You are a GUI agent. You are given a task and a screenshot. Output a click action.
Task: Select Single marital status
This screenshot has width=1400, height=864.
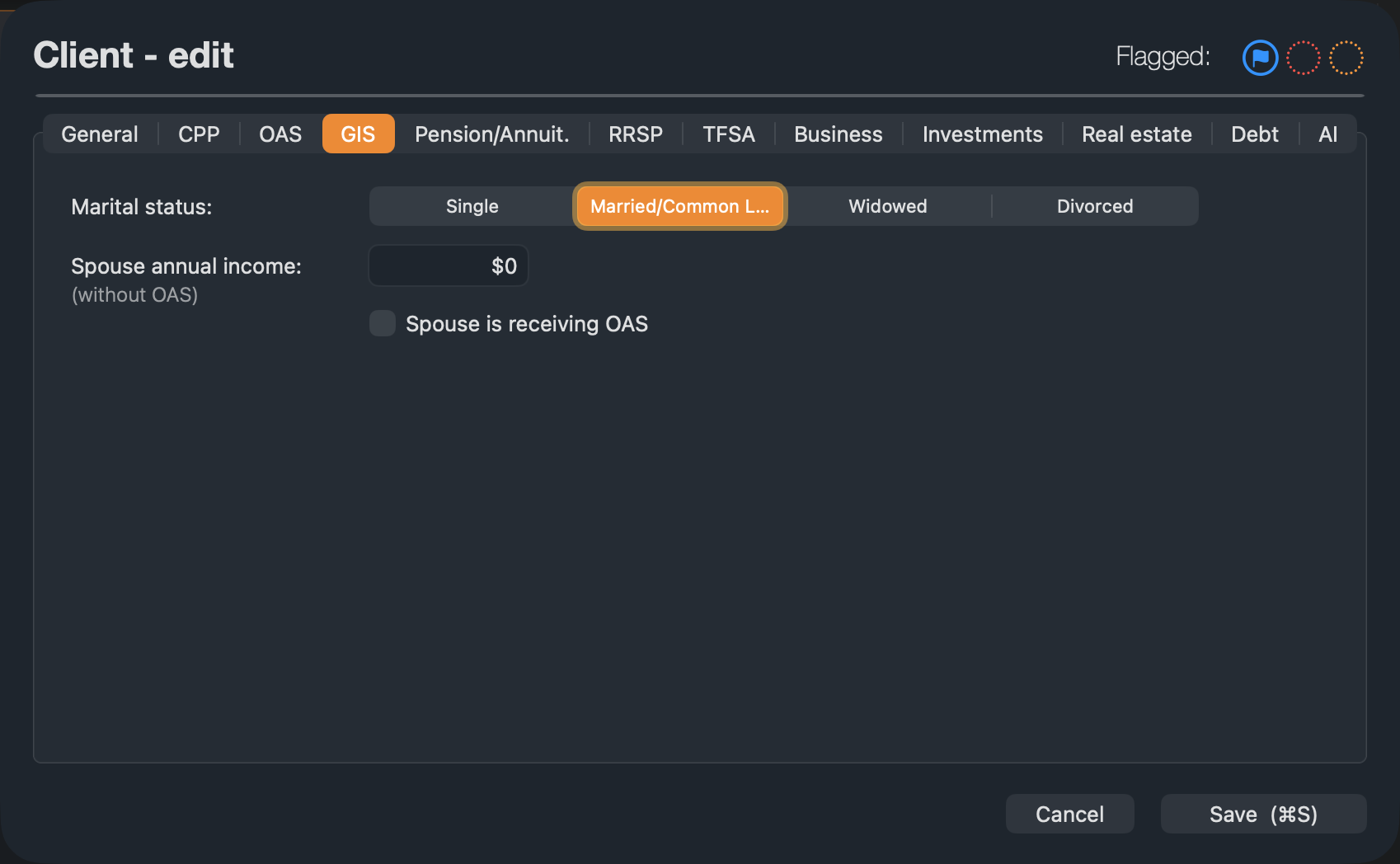tap(472, 206)
